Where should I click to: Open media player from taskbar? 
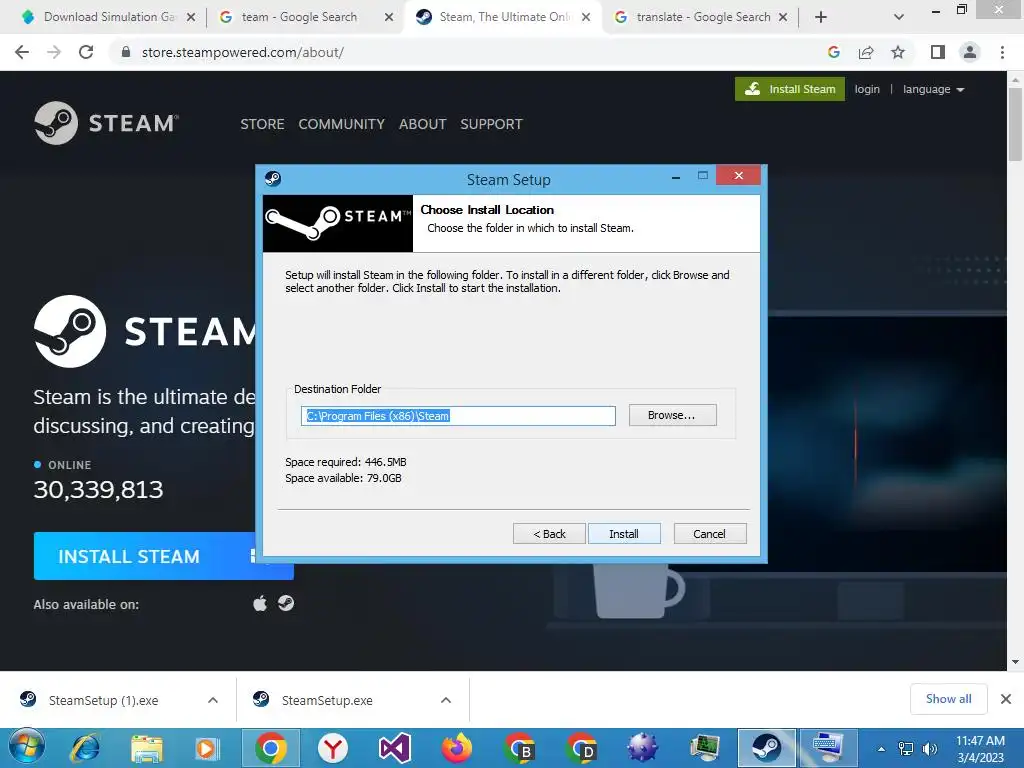click(208, 748)
